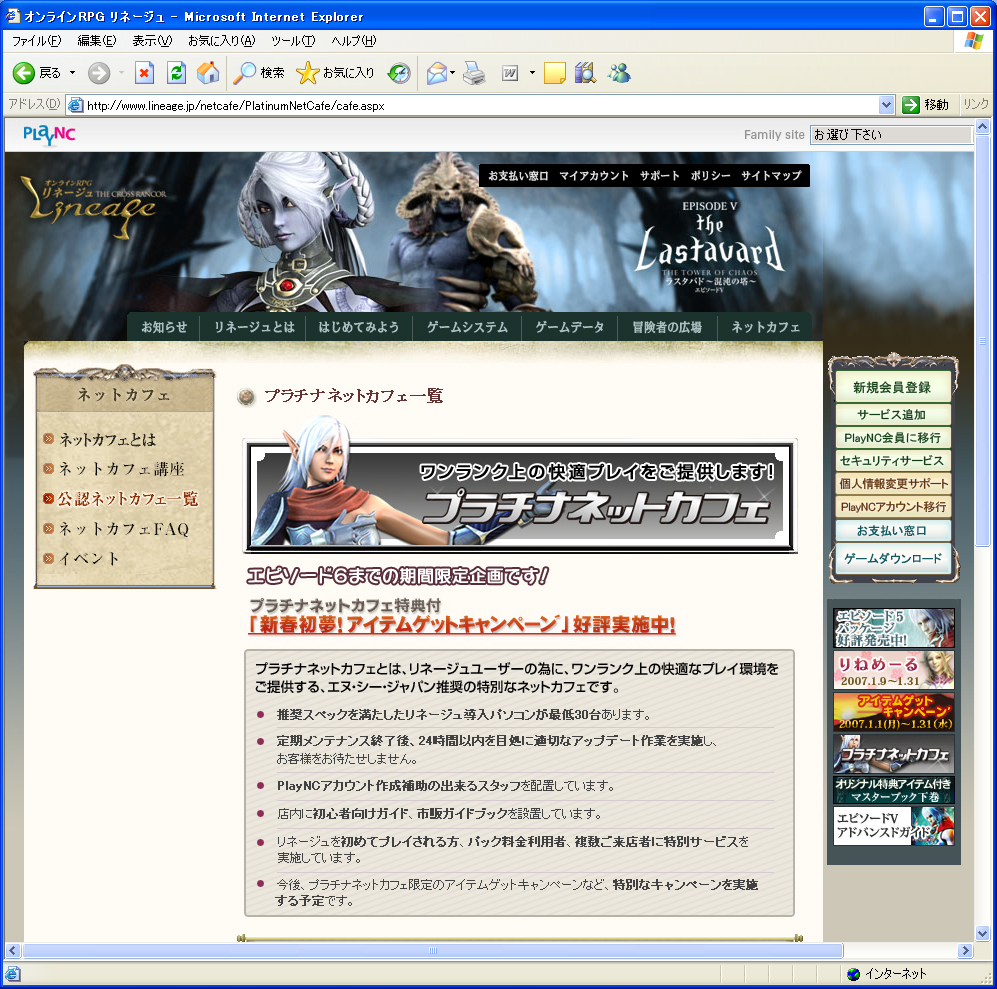The image size is (997, 989).
Task: Go to the browser Home page icon
Action: [208, 73]
